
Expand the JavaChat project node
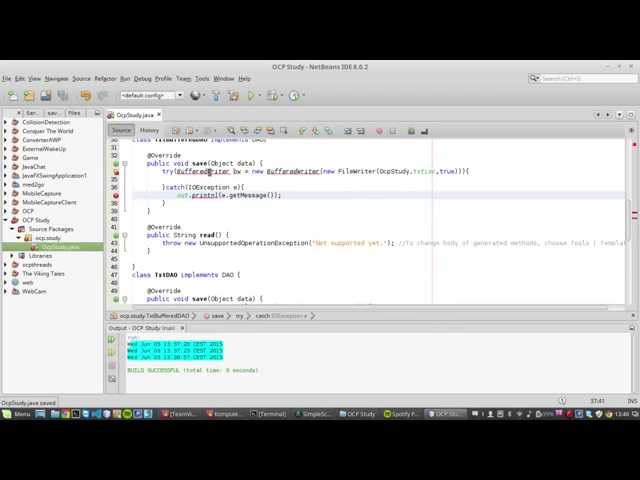pyautogui.click(x=5, y=167)
